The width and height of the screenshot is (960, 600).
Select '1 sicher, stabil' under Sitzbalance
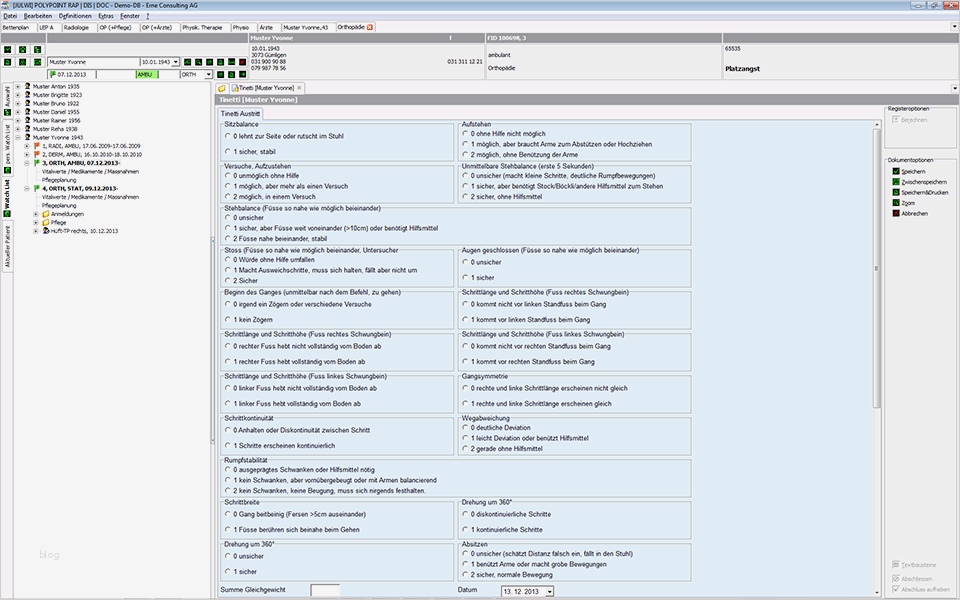click(x=229, y=151)
